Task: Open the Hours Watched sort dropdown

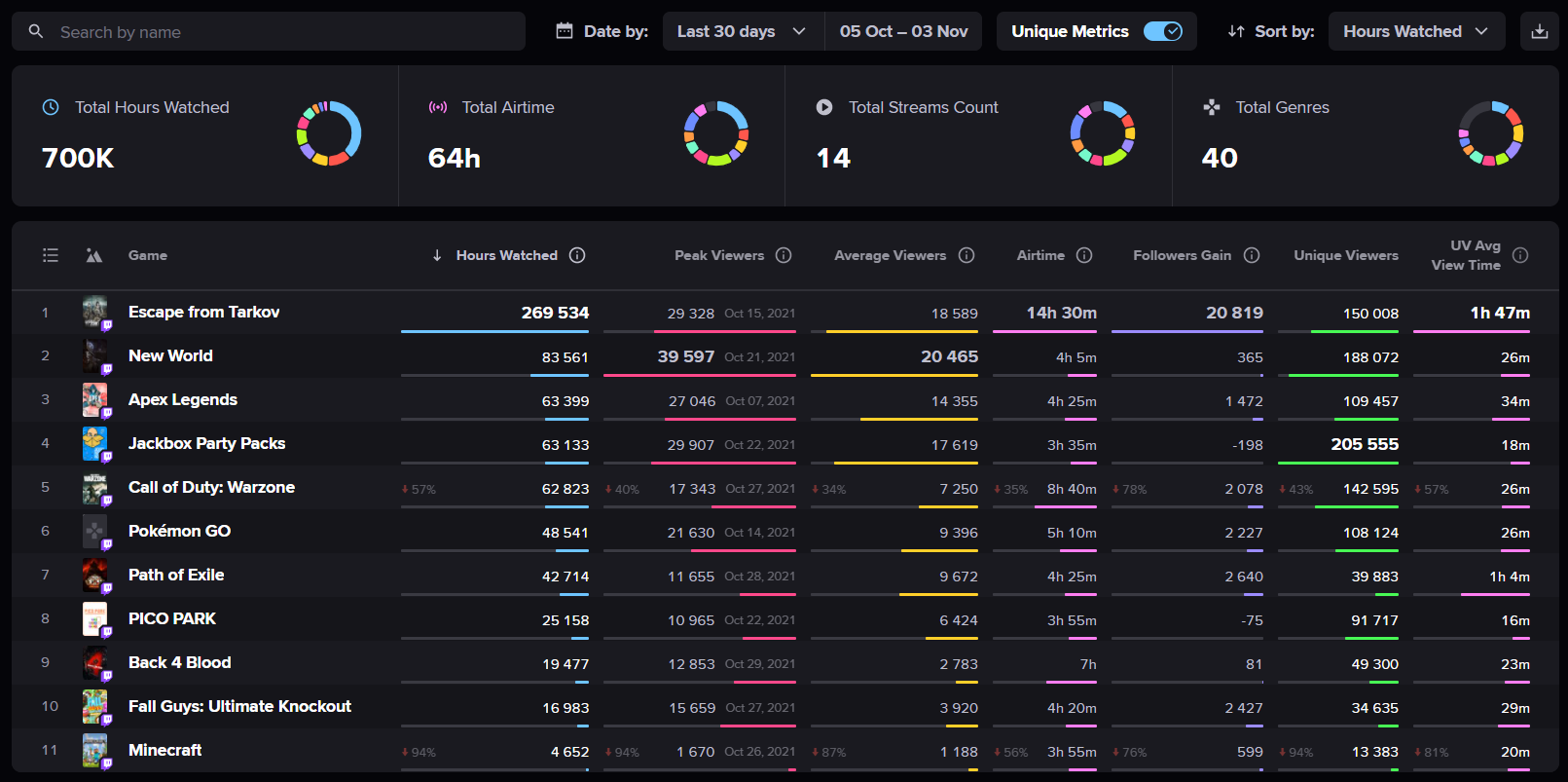Action: [1416, 31]
